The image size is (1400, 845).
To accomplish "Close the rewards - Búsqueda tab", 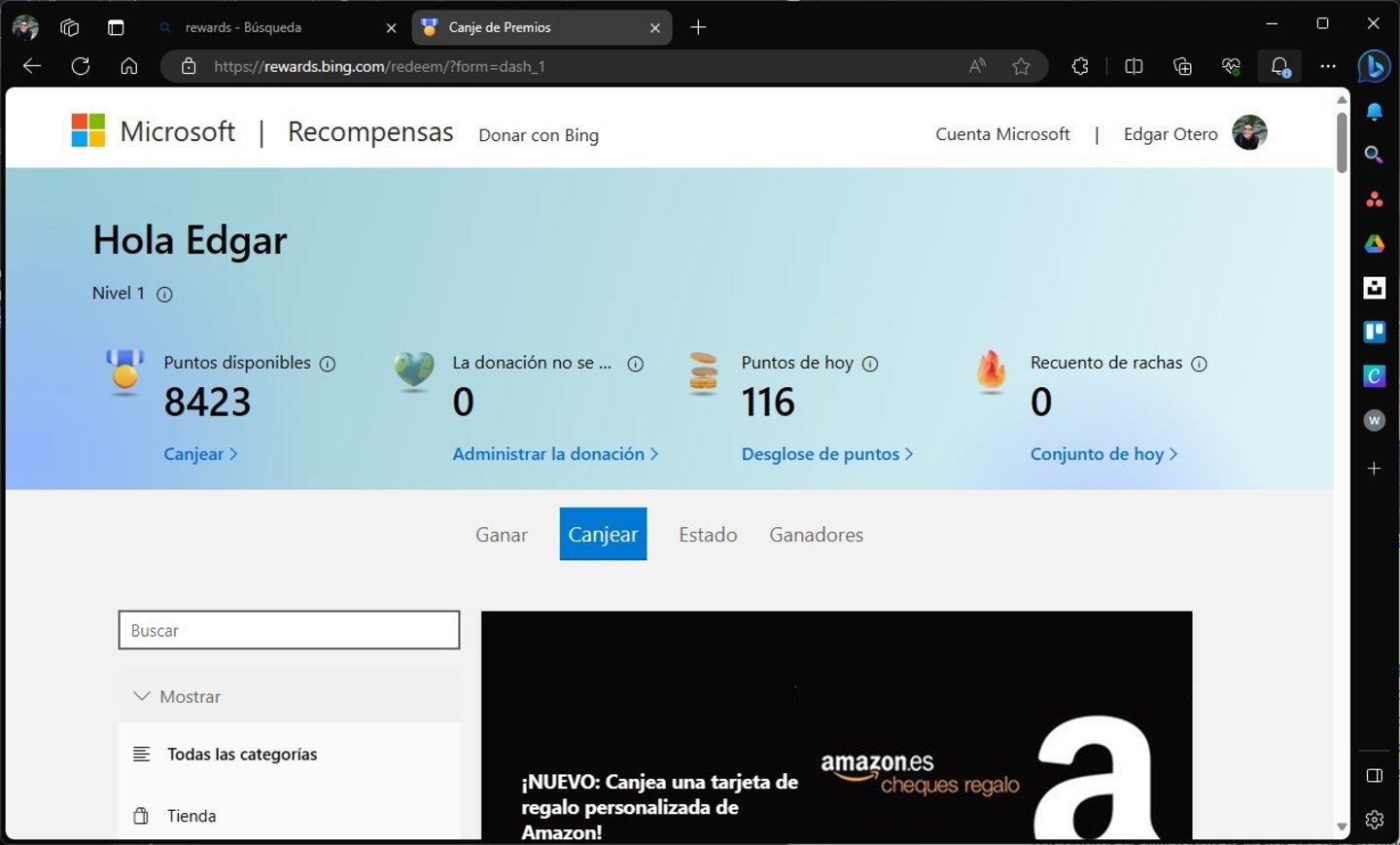I will 391,28.
